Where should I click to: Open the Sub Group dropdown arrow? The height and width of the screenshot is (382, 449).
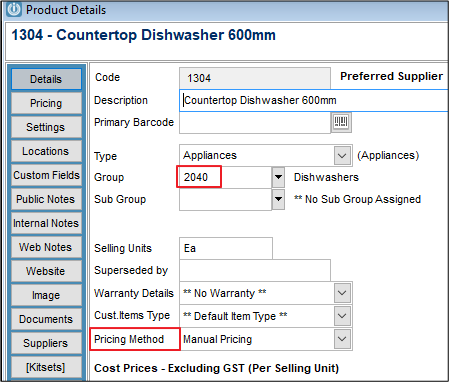pyautogui.click(x=278, y=199)
